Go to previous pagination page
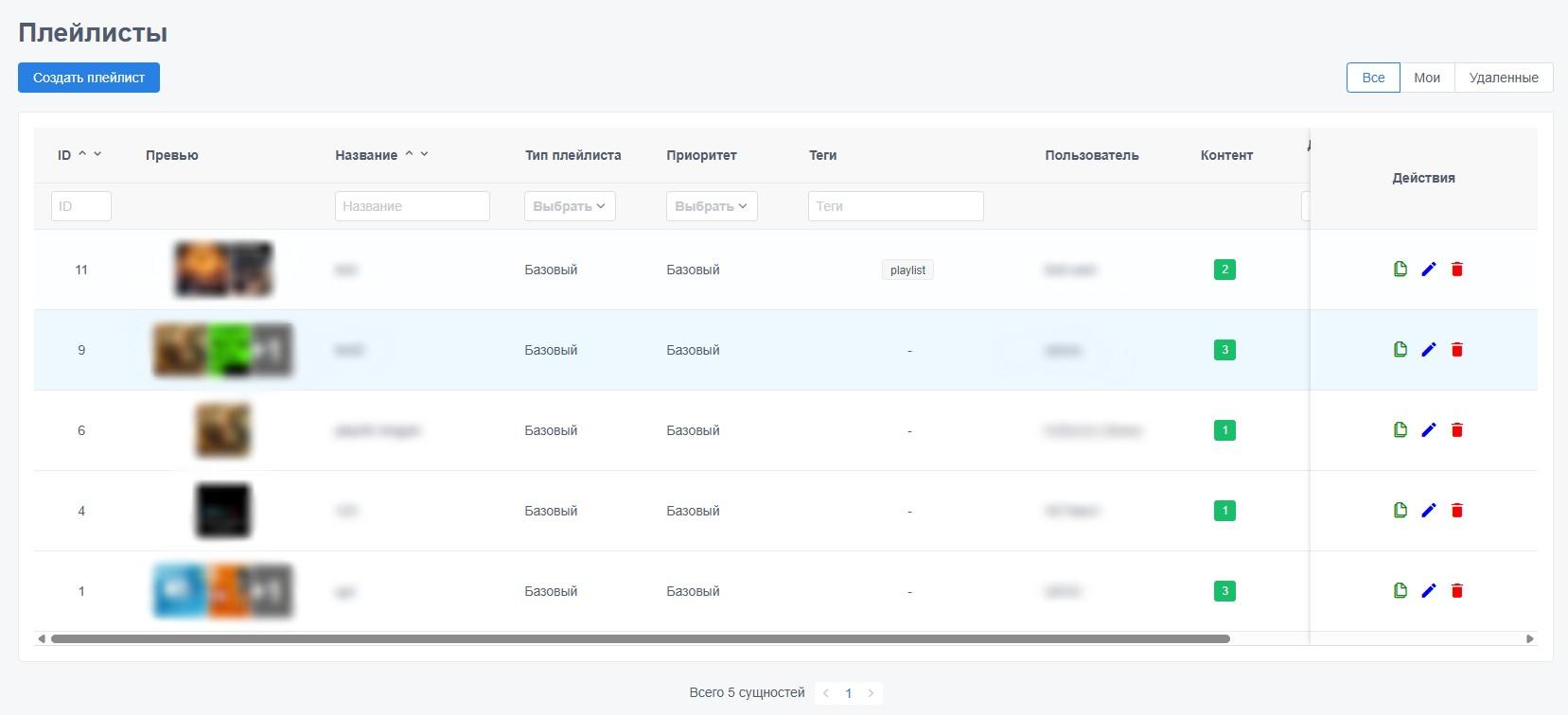Screen dimensions: 1568x715 826,693
